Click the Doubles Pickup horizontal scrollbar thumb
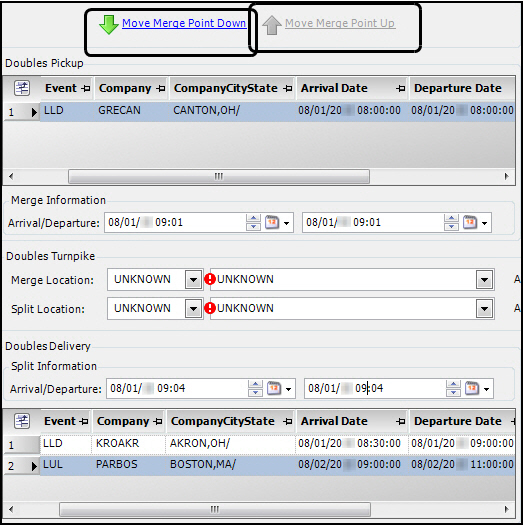This screenshot has width=523, height=525. [x=219, y=176]
